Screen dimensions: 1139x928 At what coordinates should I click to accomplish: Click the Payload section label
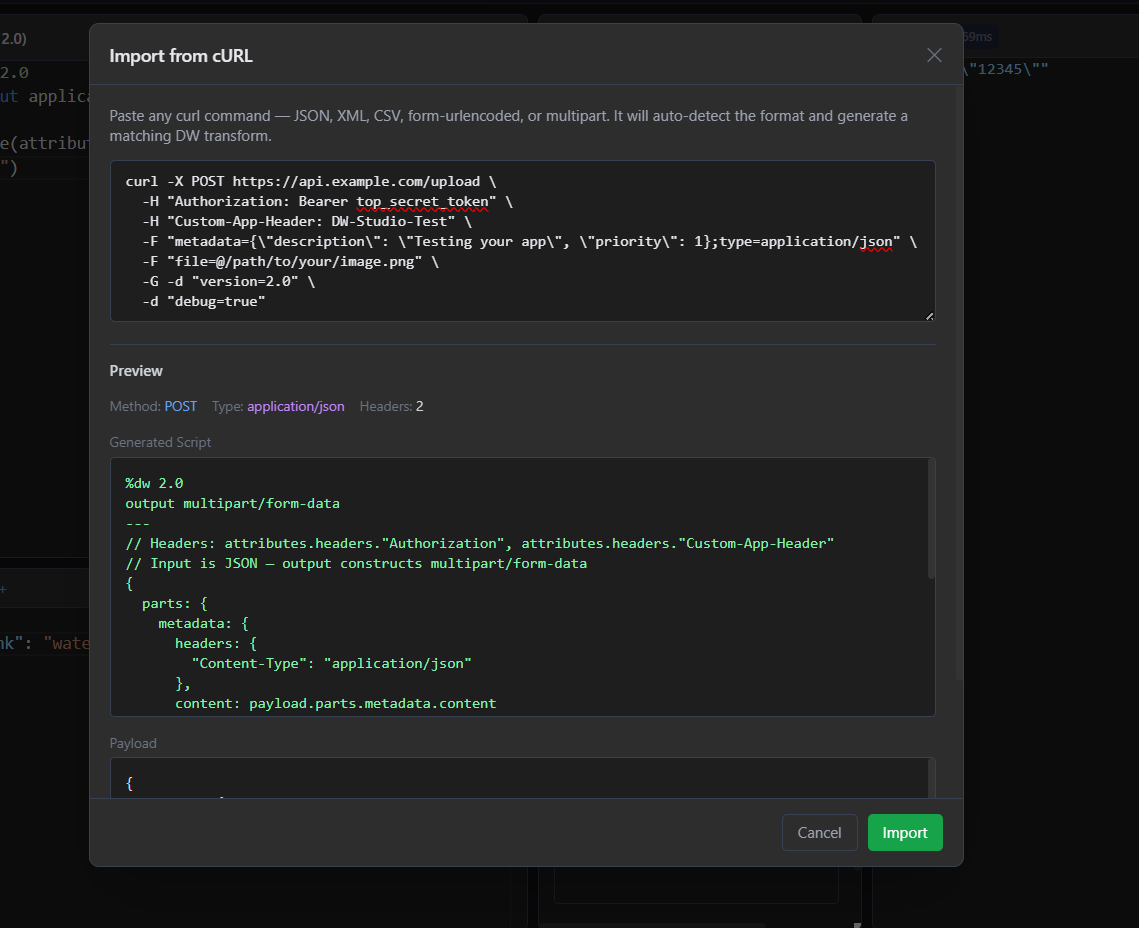pos(133,743)
